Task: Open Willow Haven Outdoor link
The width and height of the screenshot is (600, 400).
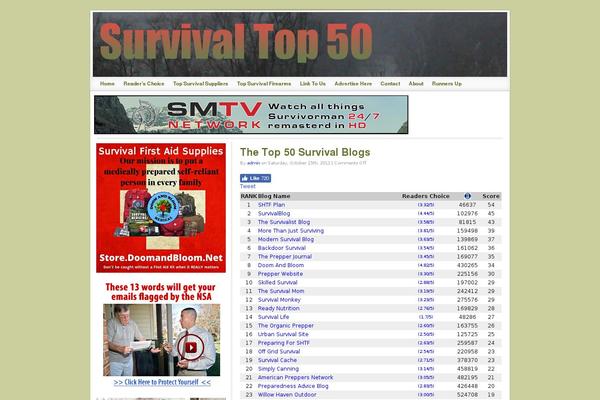Action: (x=287, y=395)
